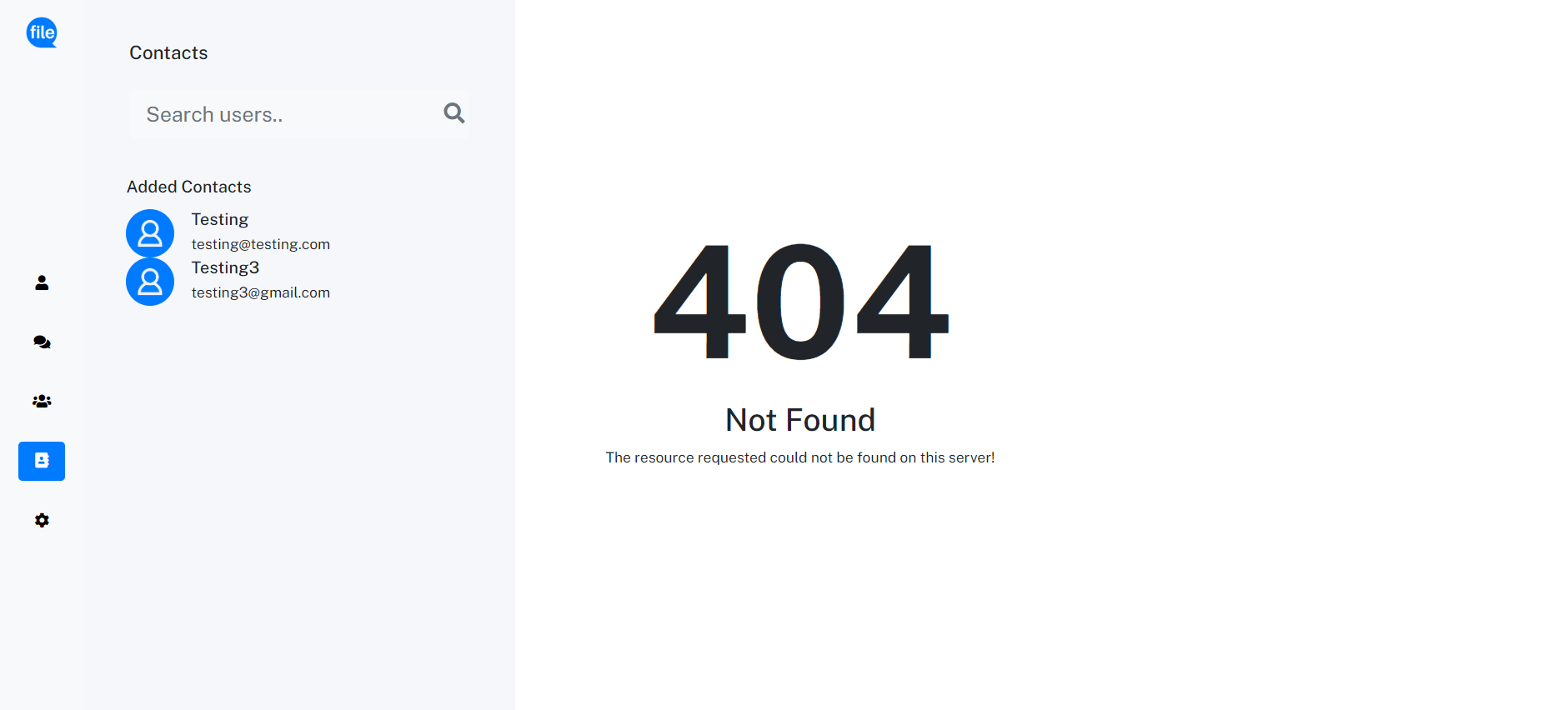This screenshot has width=1568, height=710.
Task: Select the Testing3 contact name
Action: point(225,267)
